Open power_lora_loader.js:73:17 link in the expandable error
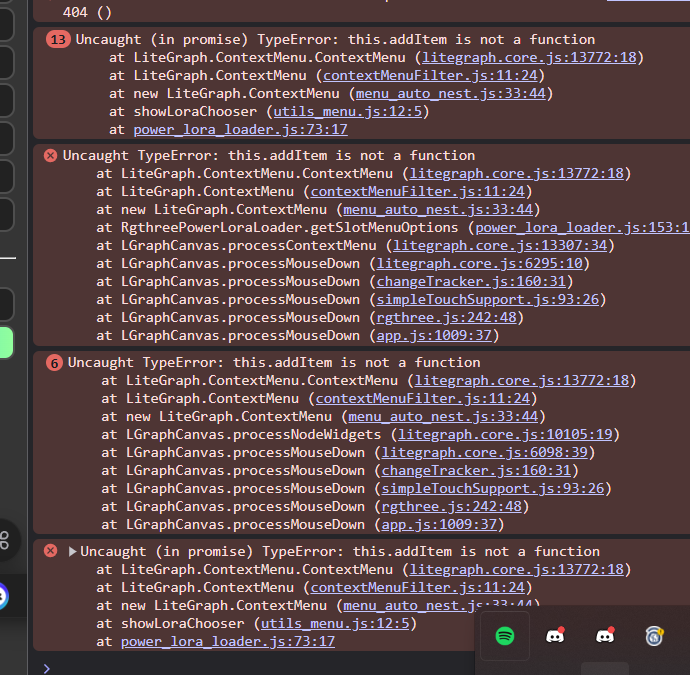This screenshot has height=675, width=690. 228,642
